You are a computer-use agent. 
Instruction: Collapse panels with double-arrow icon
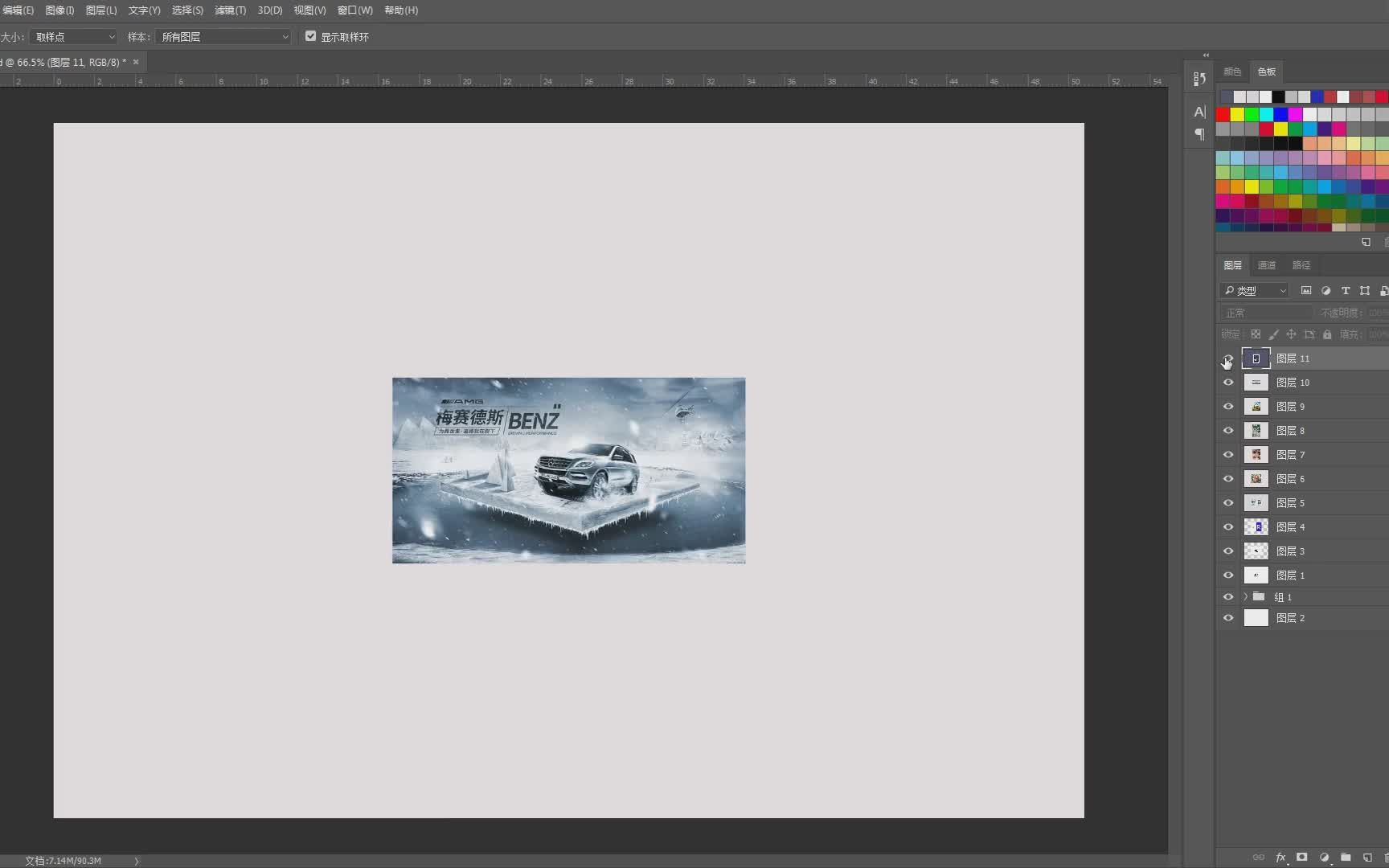[1206, 55]
